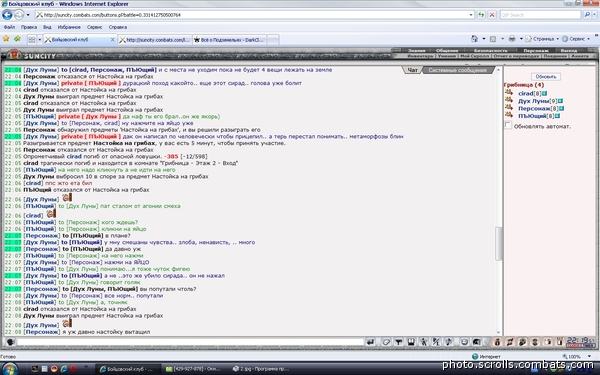The width and height of the screenshot is (600, 375).
Task: Click the Обновить button
Action: pyautogui.click(x=546, y=77)
